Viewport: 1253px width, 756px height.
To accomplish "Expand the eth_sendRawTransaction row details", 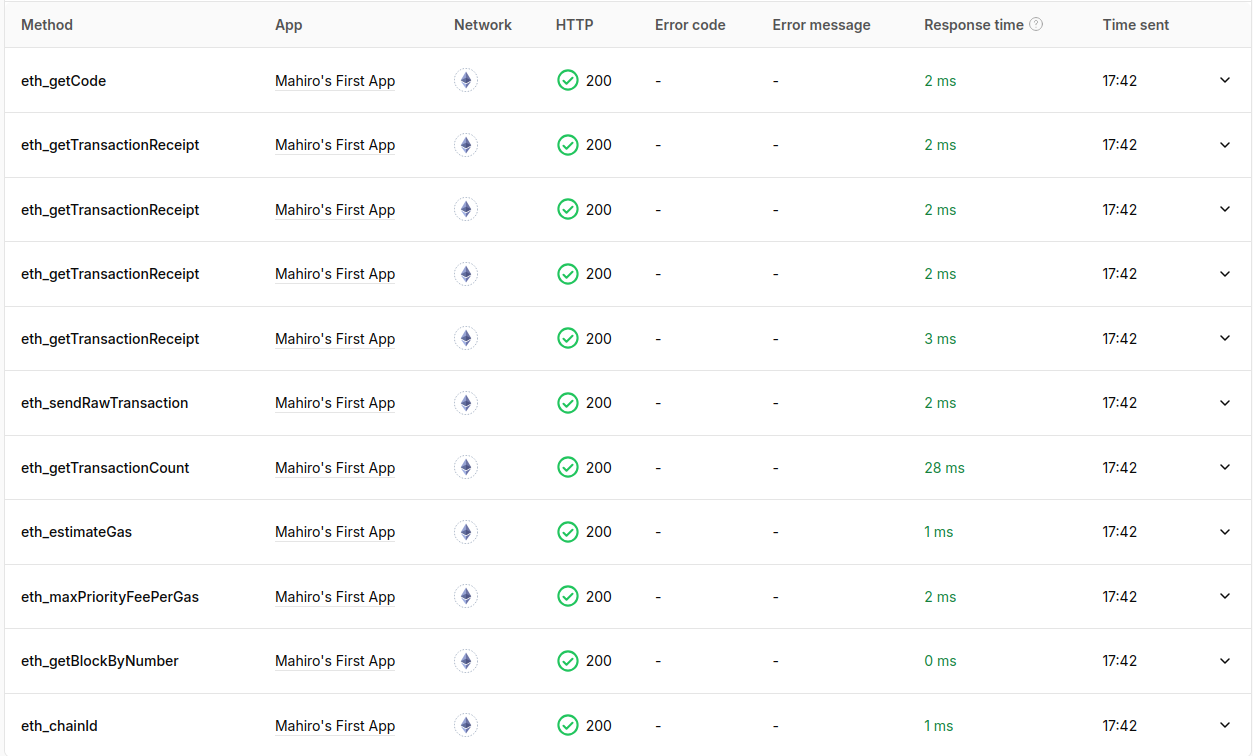I will click(x=1225, y=403).
